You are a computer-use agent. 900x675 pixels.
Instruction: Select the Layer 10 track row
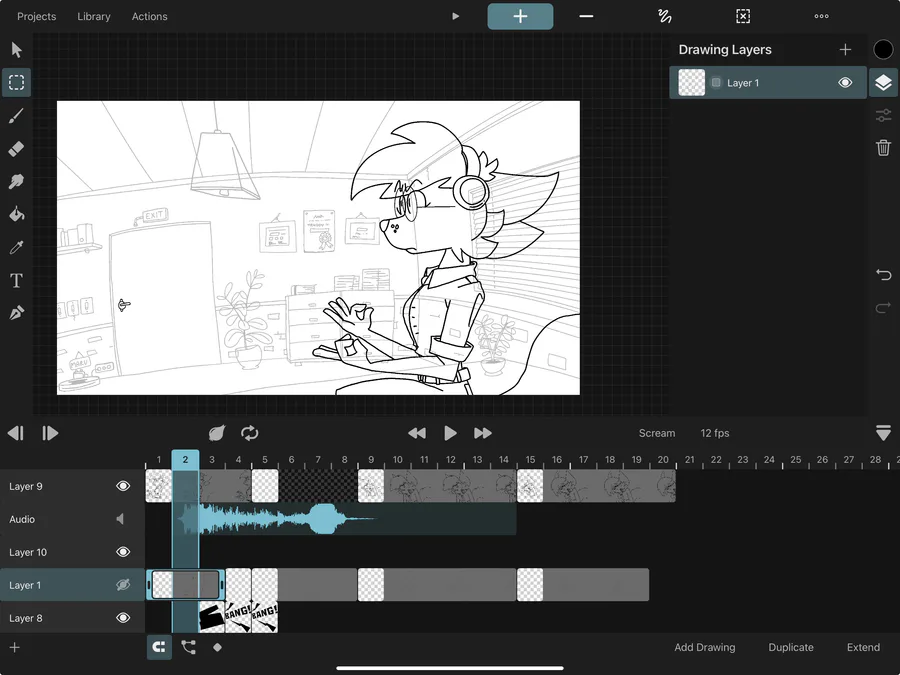72,552
